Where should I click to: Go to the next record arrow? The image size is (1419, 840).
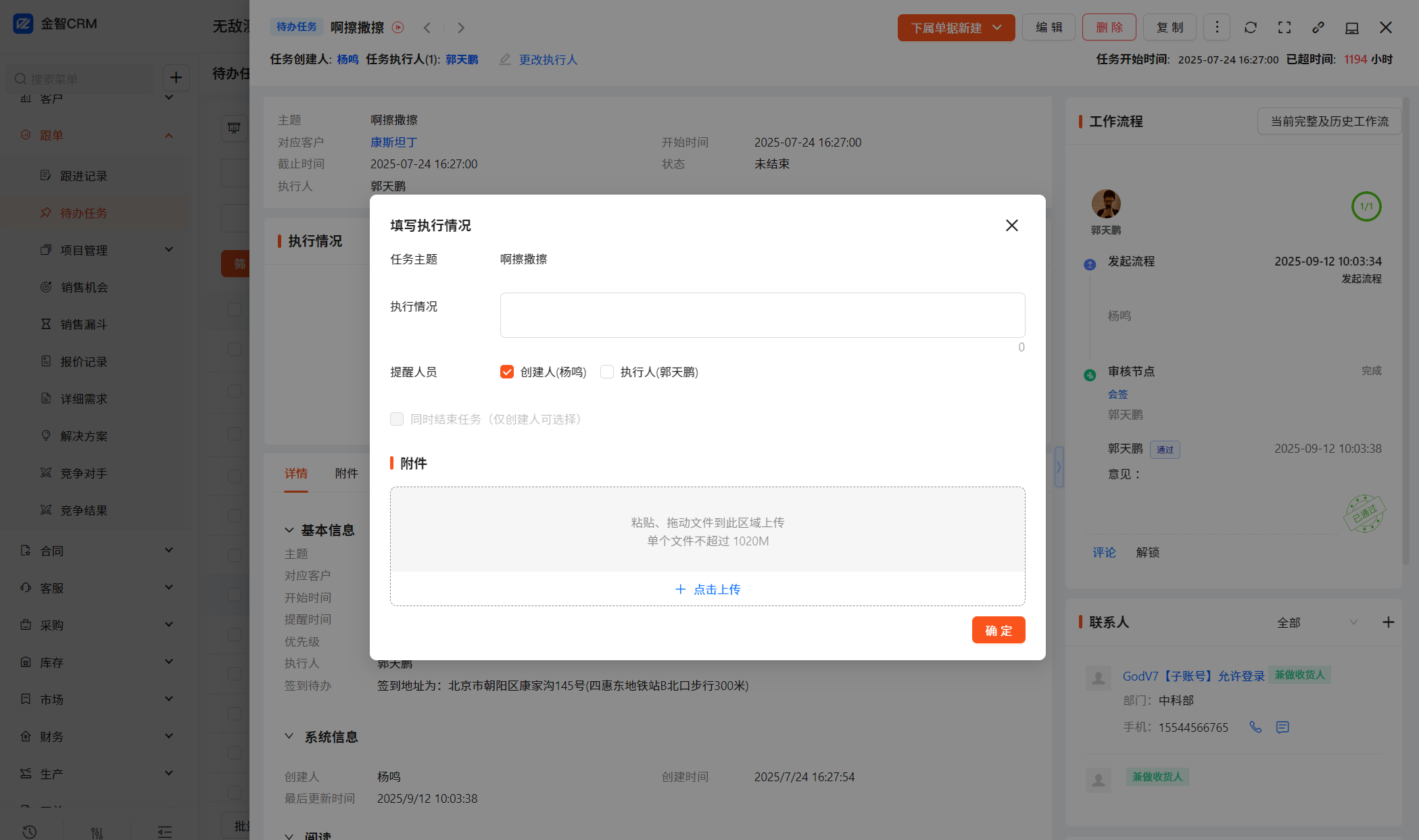tap(461, 28)
